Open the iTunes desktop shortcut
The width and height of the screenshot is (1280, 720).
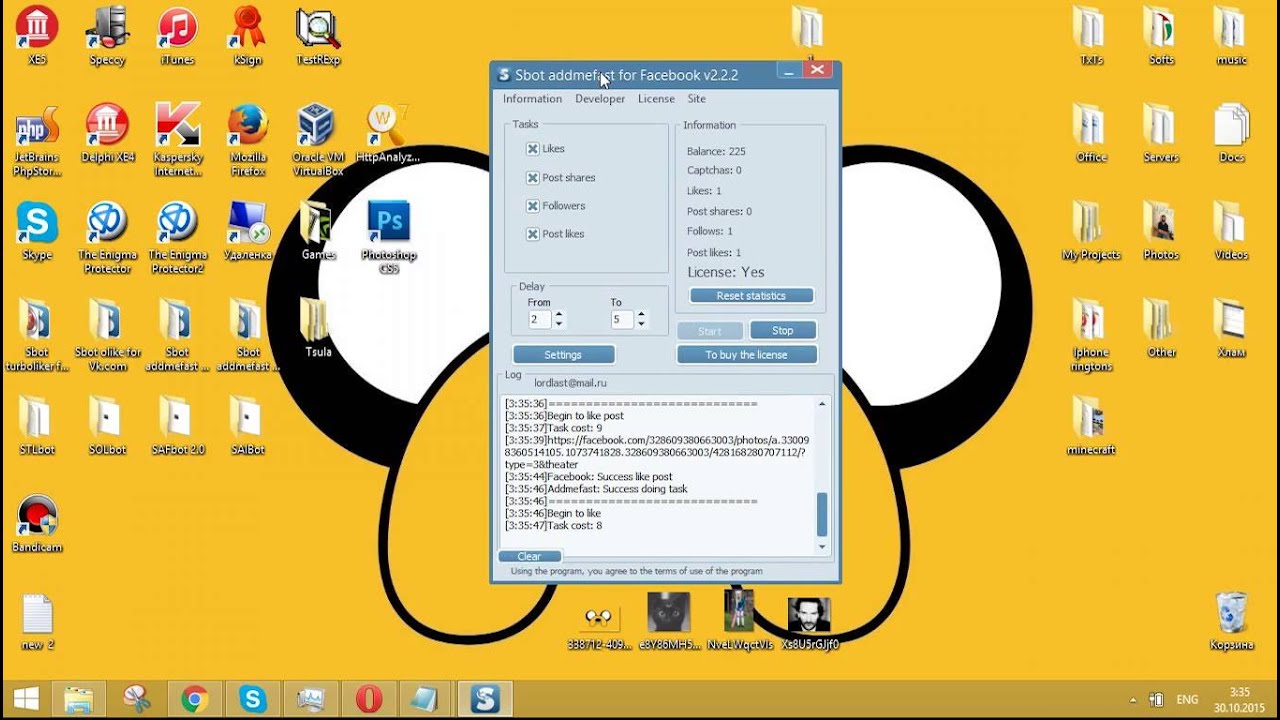pyautogui.click(x=177, y=35)
